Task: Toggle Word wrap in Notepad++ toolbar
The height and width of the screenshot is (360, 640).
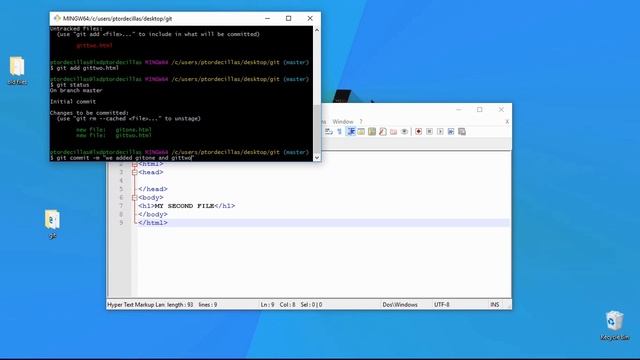Action: [x=329, y=131]
